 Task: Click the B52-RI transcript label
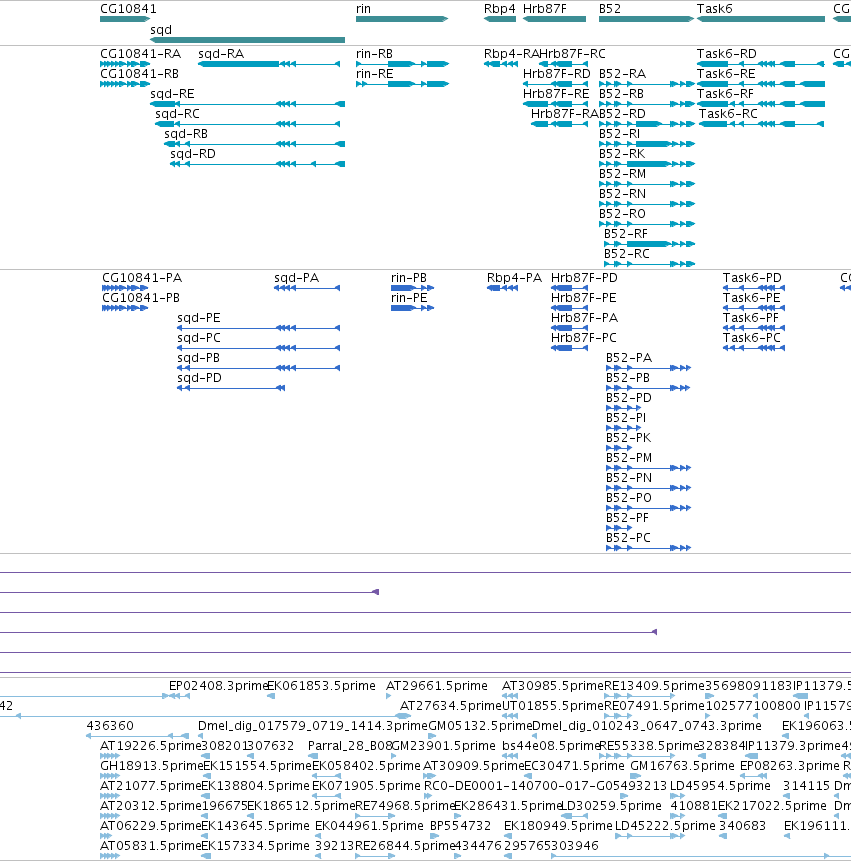(x=620, y=133)
